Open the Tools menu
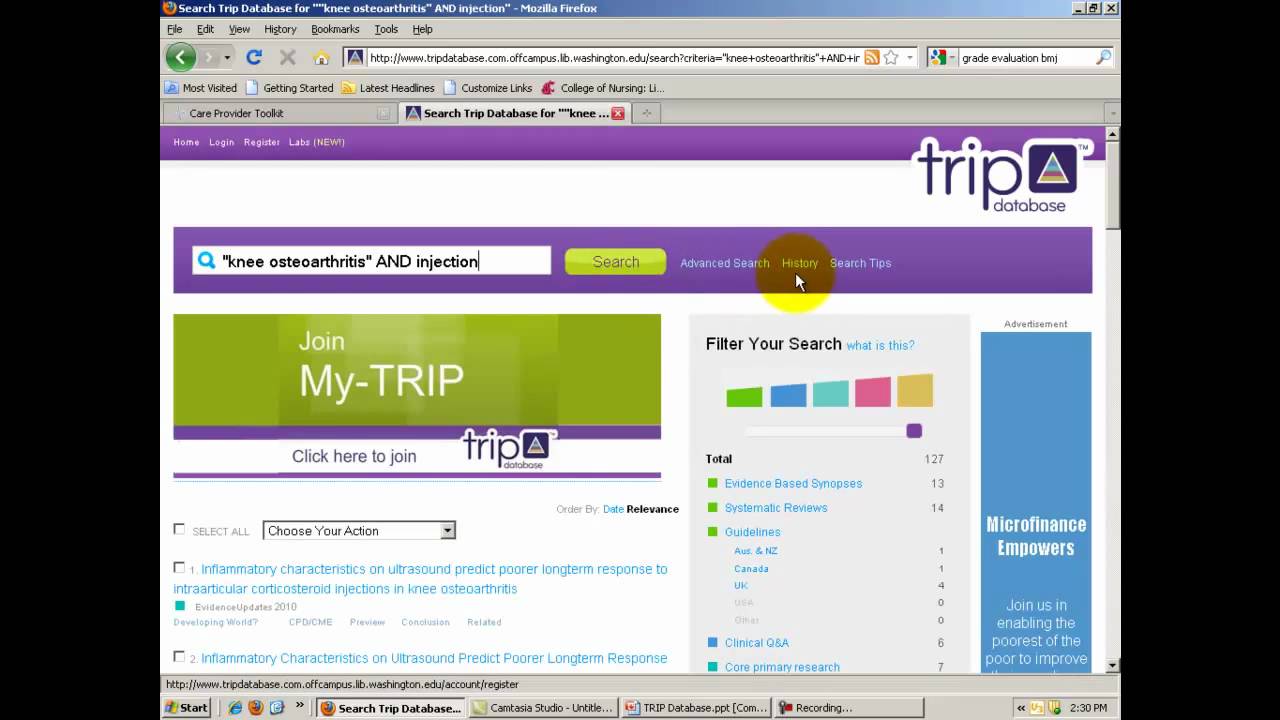The width and height of the screenshot is (1280, 720). [386, 29]
